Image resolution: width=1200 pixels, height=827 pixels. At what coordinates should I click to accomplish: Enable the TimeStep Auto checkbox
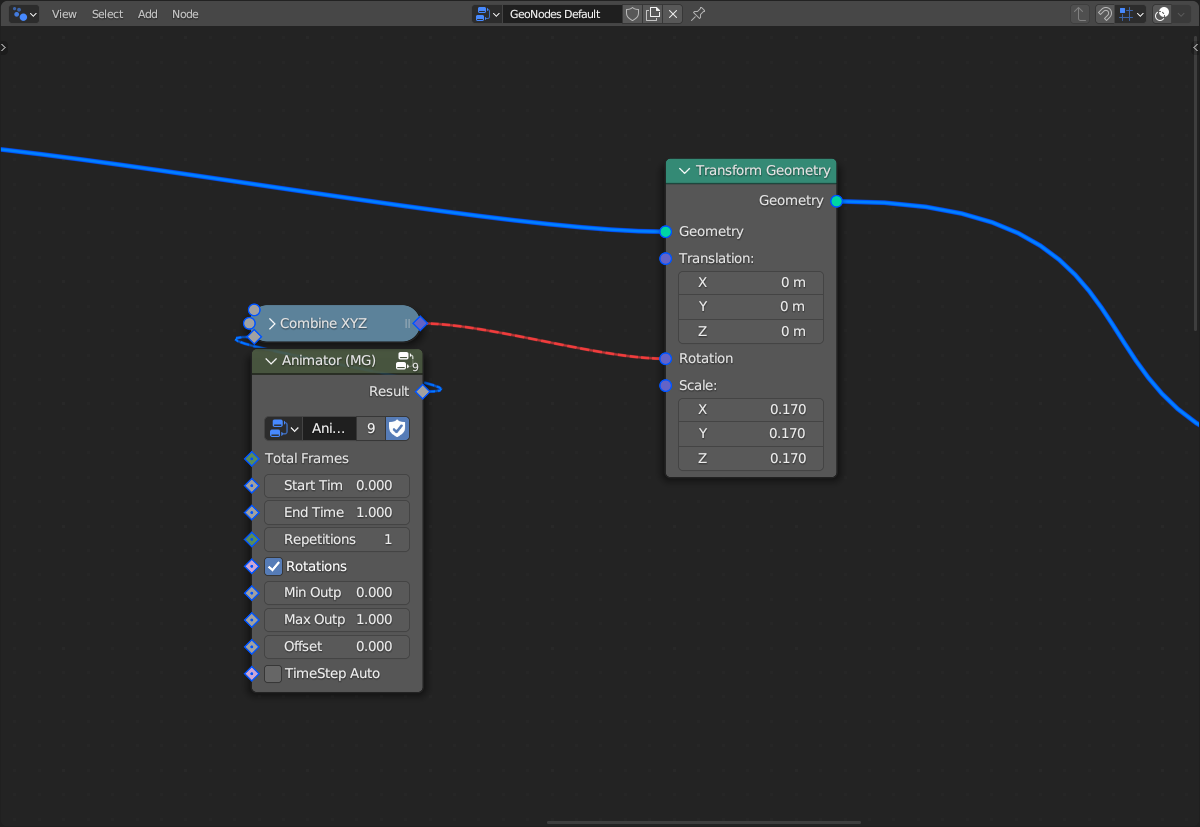(274, 674)
